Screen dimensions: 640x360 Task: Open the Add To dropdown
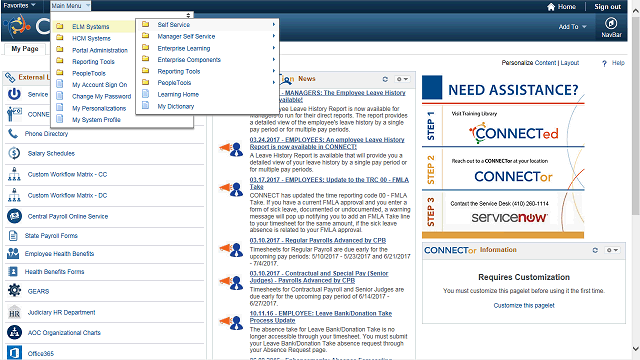tap(572, 27)
